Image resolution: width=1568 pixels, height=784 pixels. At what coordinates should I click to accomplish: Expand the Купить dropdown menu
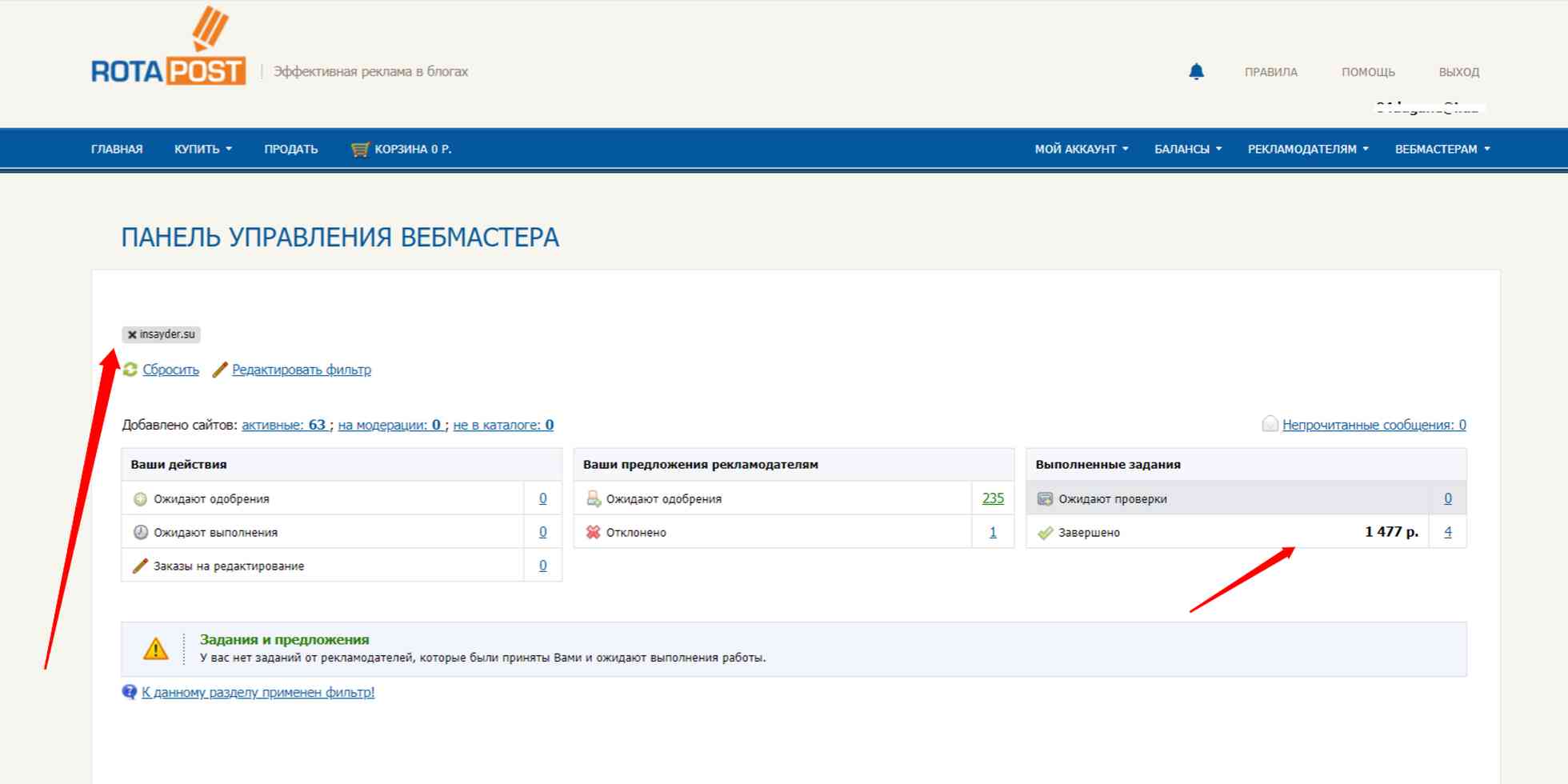click(203, 150)
